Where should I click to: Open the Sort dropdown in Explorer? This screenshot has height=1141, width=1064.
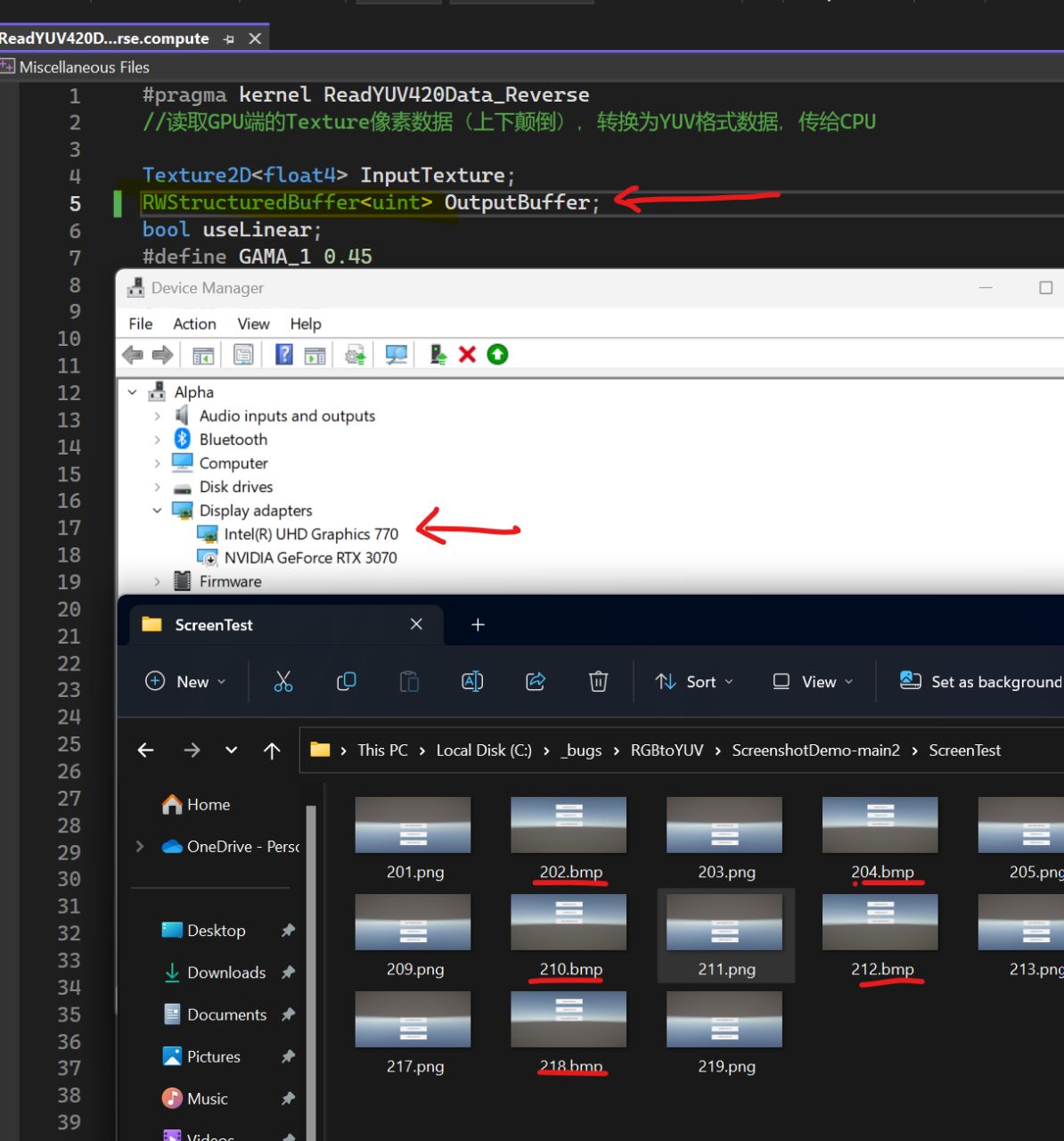click(694, 682)
